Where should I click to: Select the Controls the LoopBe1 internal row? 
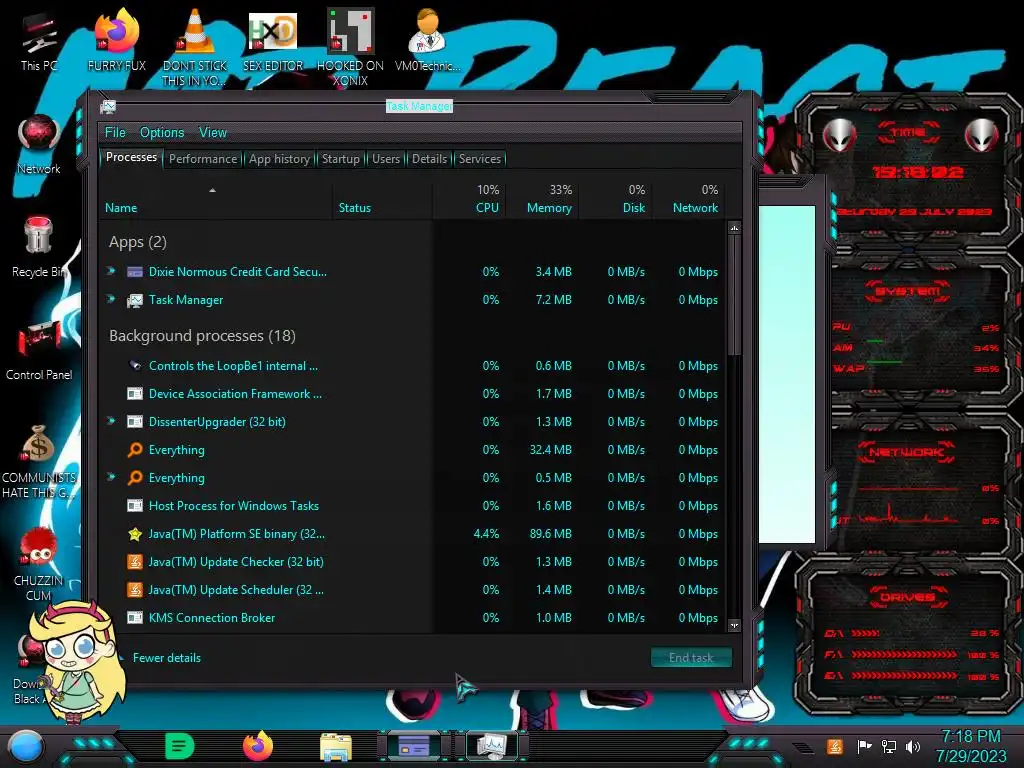click(x=413, y=366)
